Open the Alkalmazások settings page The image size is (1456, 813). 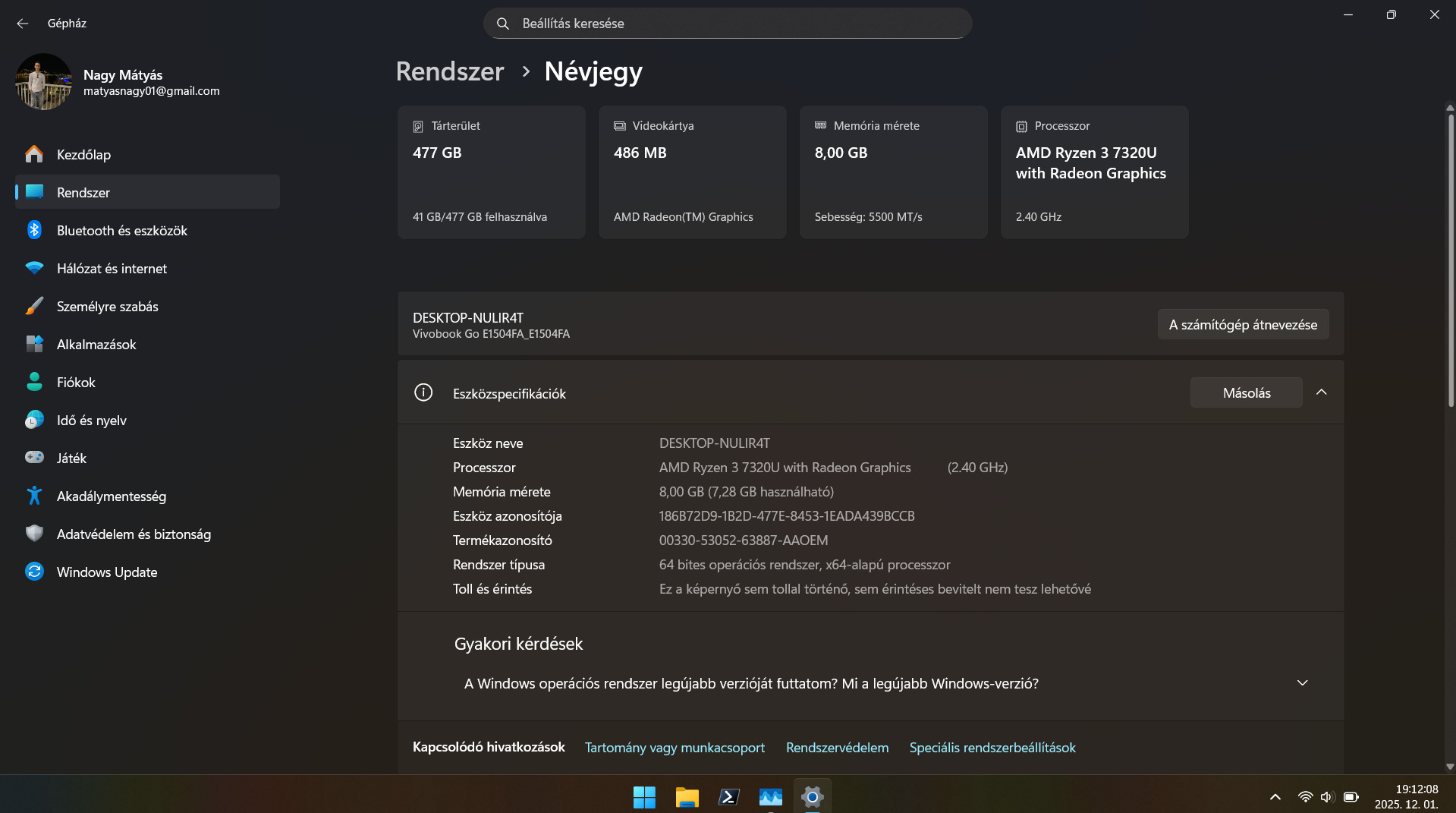click(147, 344)
